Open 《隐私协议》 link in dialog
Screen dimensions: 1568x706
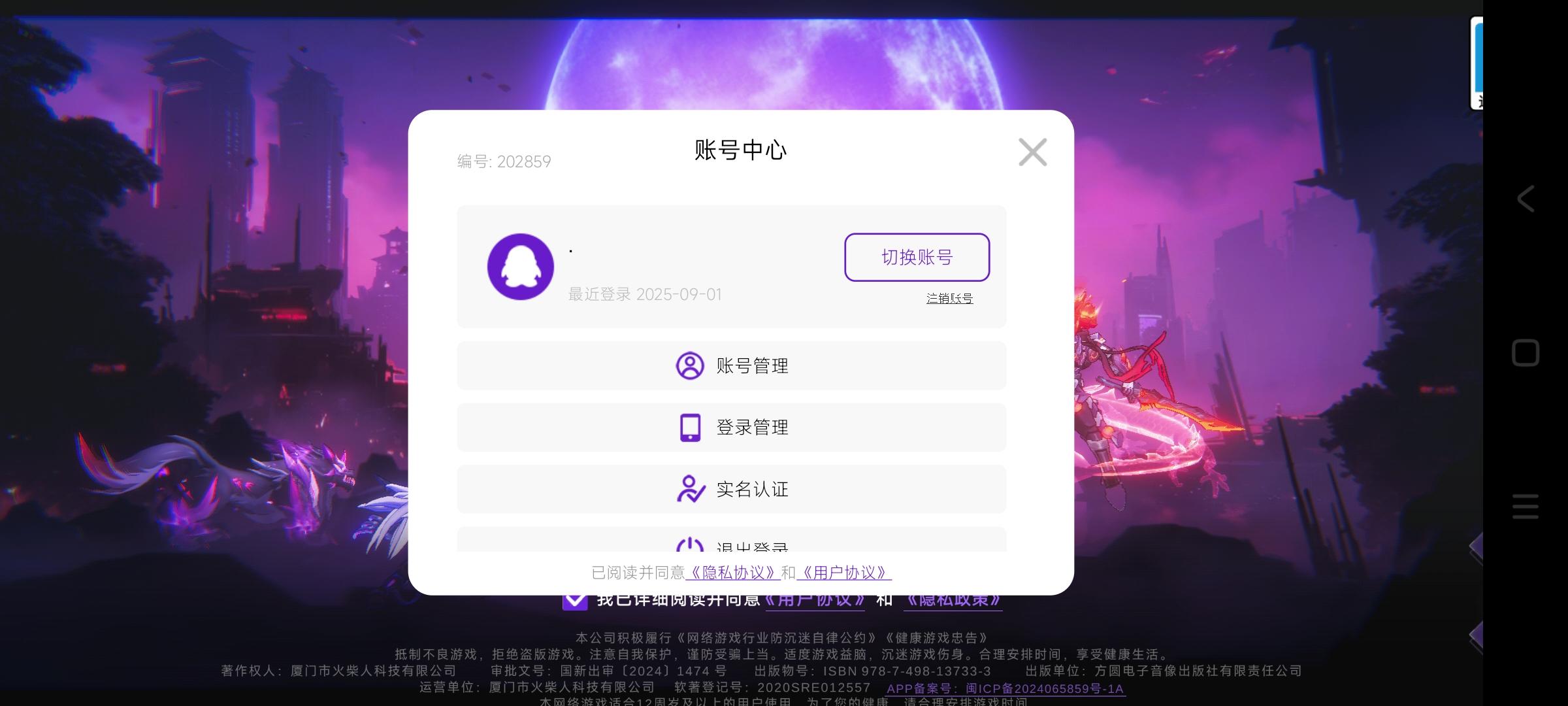pos(732,573)
